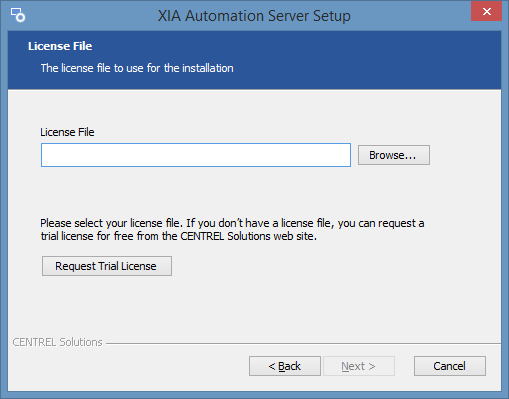This screenshot has width=509, height=399.
Task: Click the Request Trial License button
Action: tap(107, 266)
